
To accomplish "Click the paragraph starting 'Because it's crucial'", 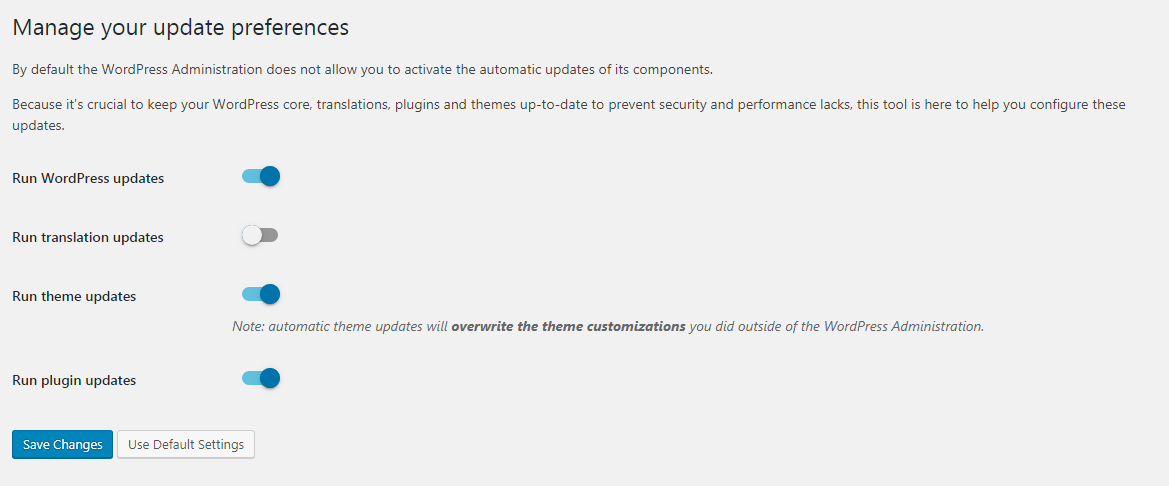I will pyautogui.click(x=569, y=115).
